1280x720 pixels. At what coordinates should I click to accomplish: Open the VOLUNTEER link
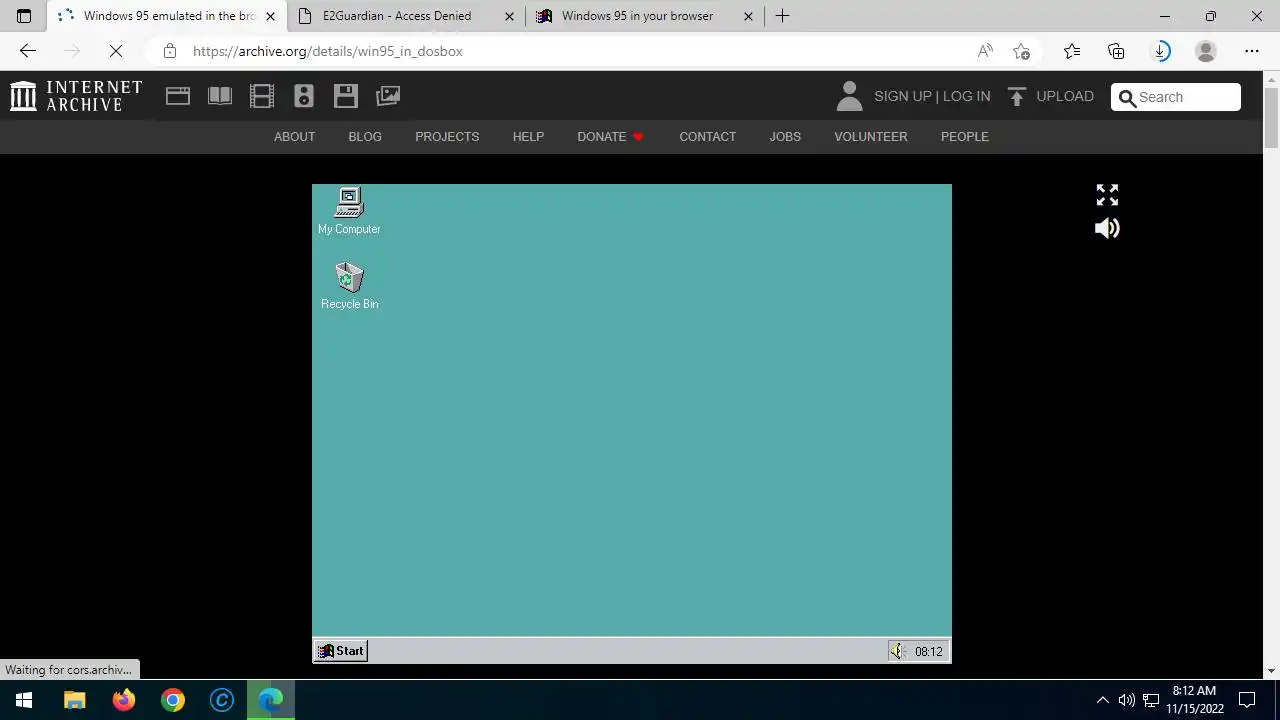click(871, 136)
